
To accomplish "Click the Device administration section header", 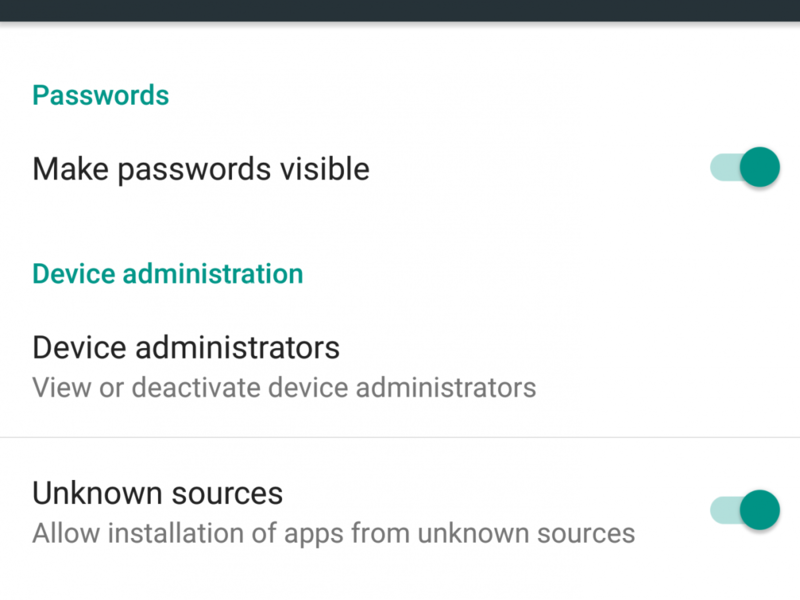I will click(167, 273).
